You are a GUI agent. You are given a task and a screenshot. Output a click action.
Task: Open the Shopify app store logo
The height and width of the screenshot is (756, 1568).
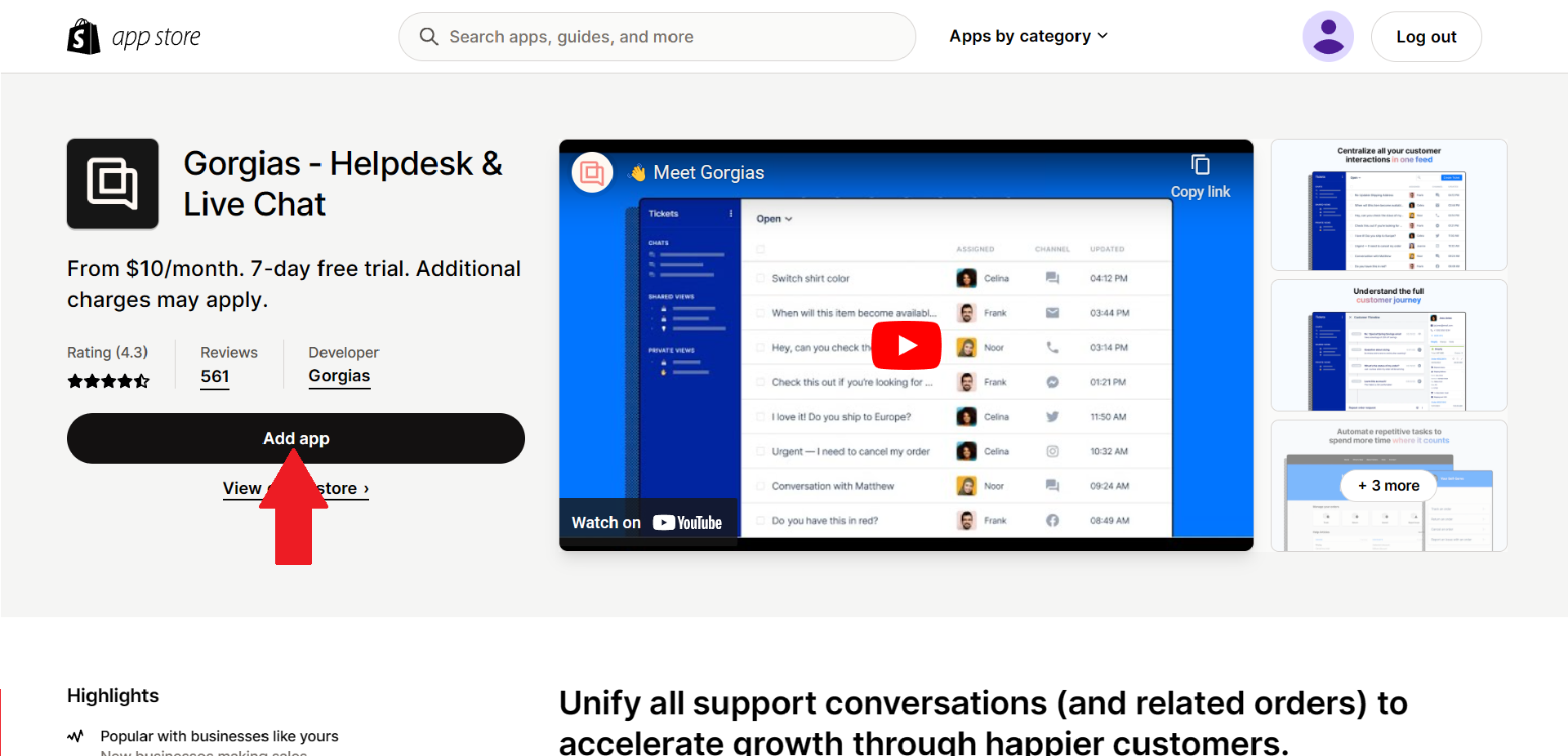[x=134, y=37]
